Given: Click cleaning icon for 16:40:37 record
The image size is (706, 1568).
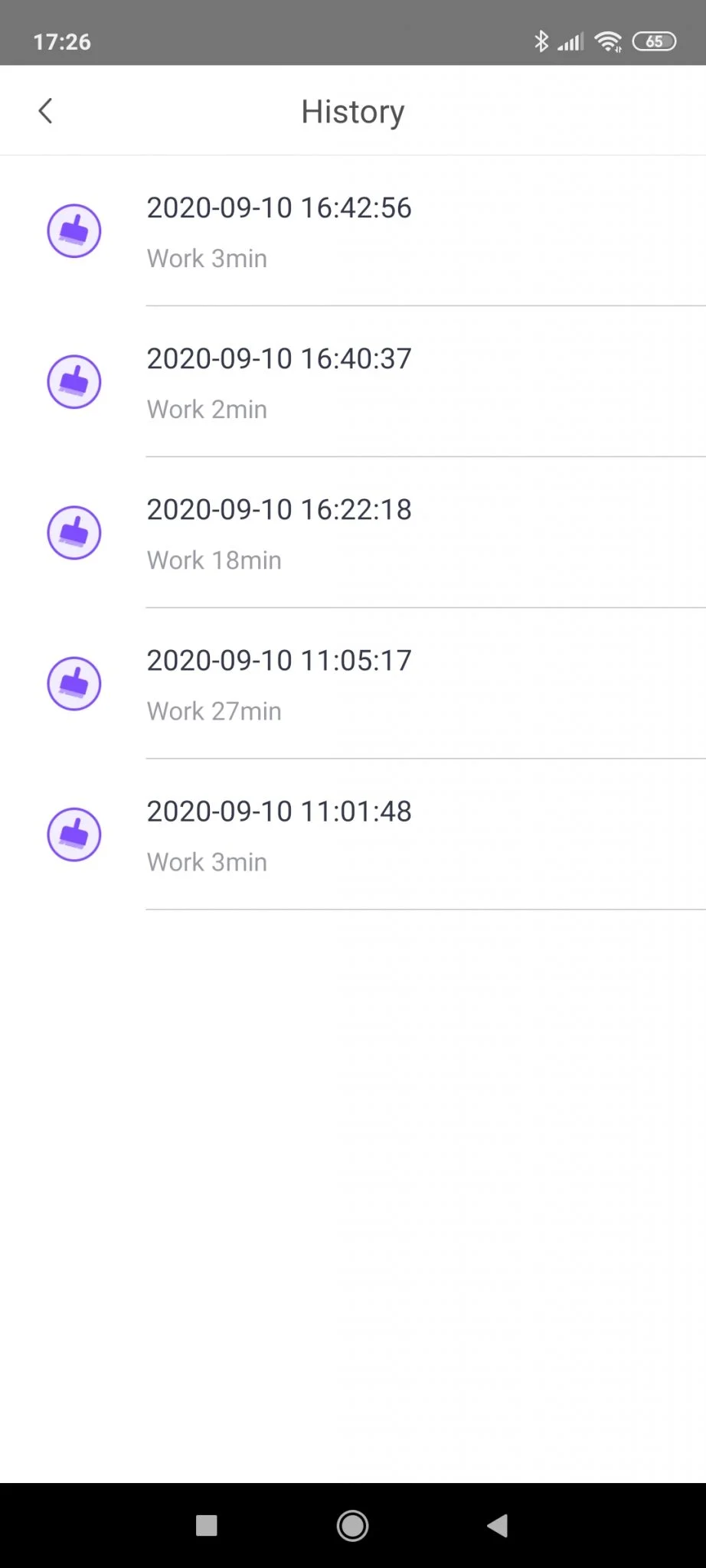Looking at the screenshot, I should 74,381.
